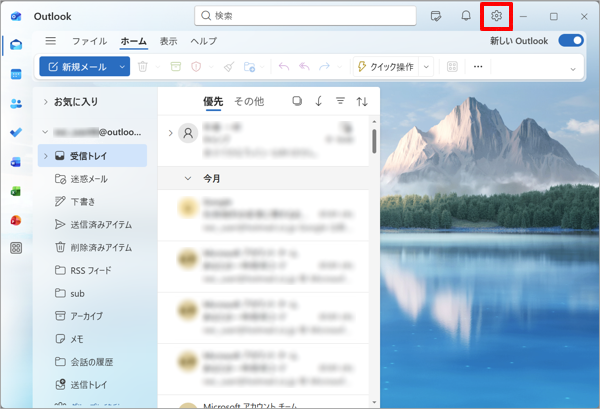Open the アーカイブ folder

pos(92,316)
